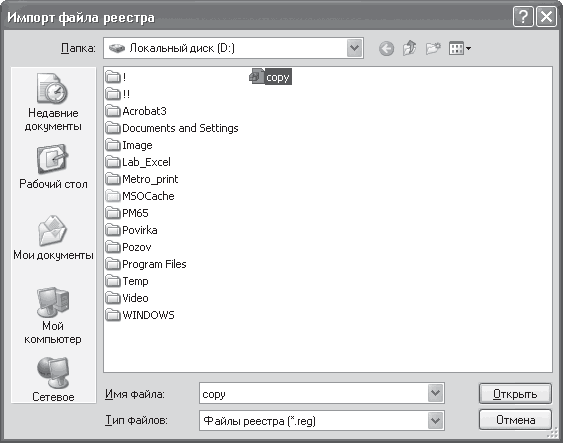Select Мой компьютер in sidebar
The height and width of the screenshot is (443, 563).
(53, 316)
